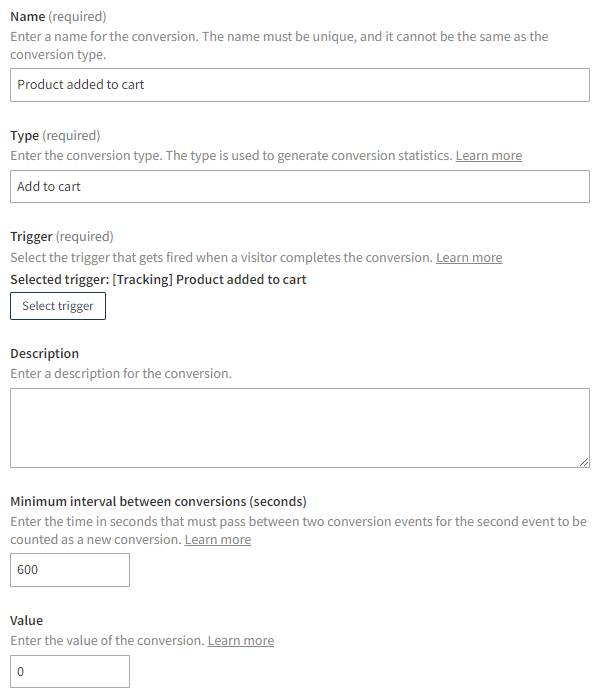
Task: Click the 'Type (required)' label
Action: point(55,136)
